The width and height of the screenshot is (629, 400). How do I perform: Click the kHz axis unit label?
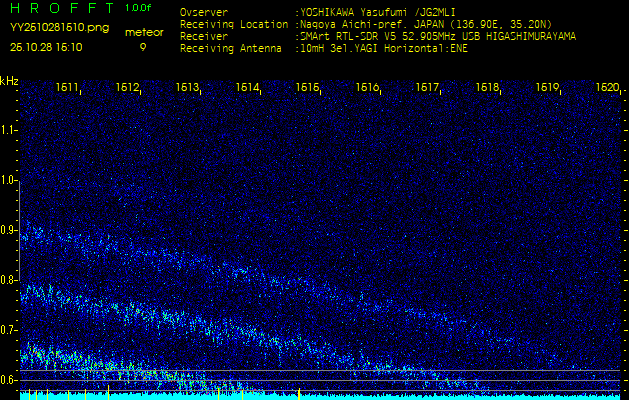click(9, 81)
